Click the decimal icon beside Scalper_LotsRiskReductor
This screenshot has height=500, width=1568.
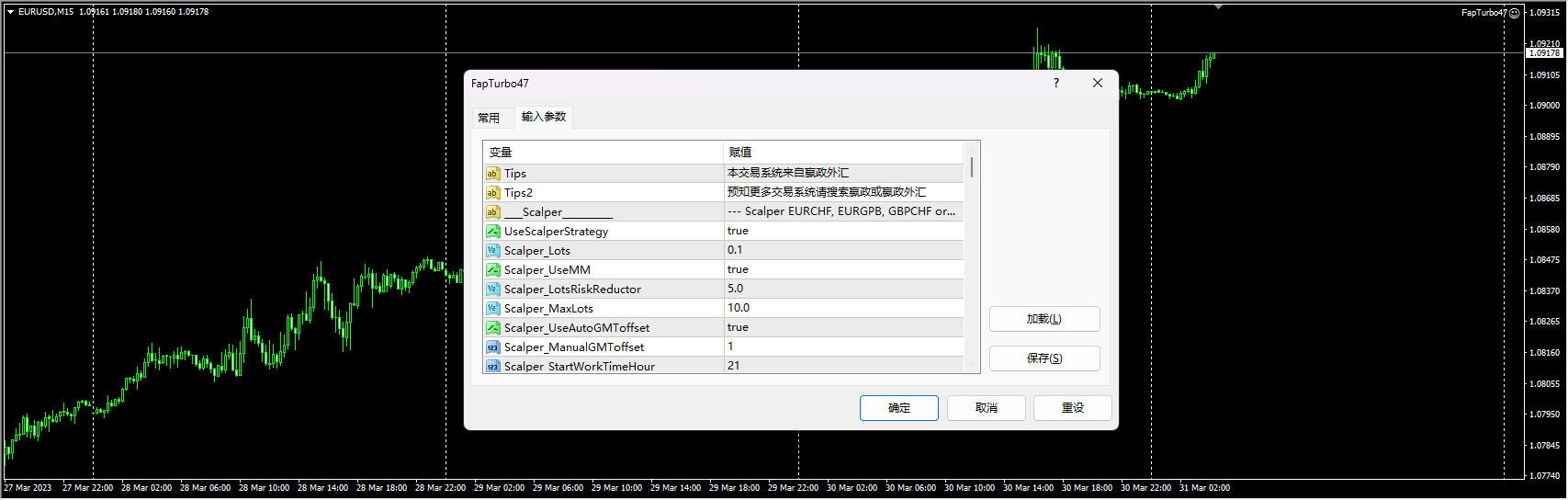493,290
